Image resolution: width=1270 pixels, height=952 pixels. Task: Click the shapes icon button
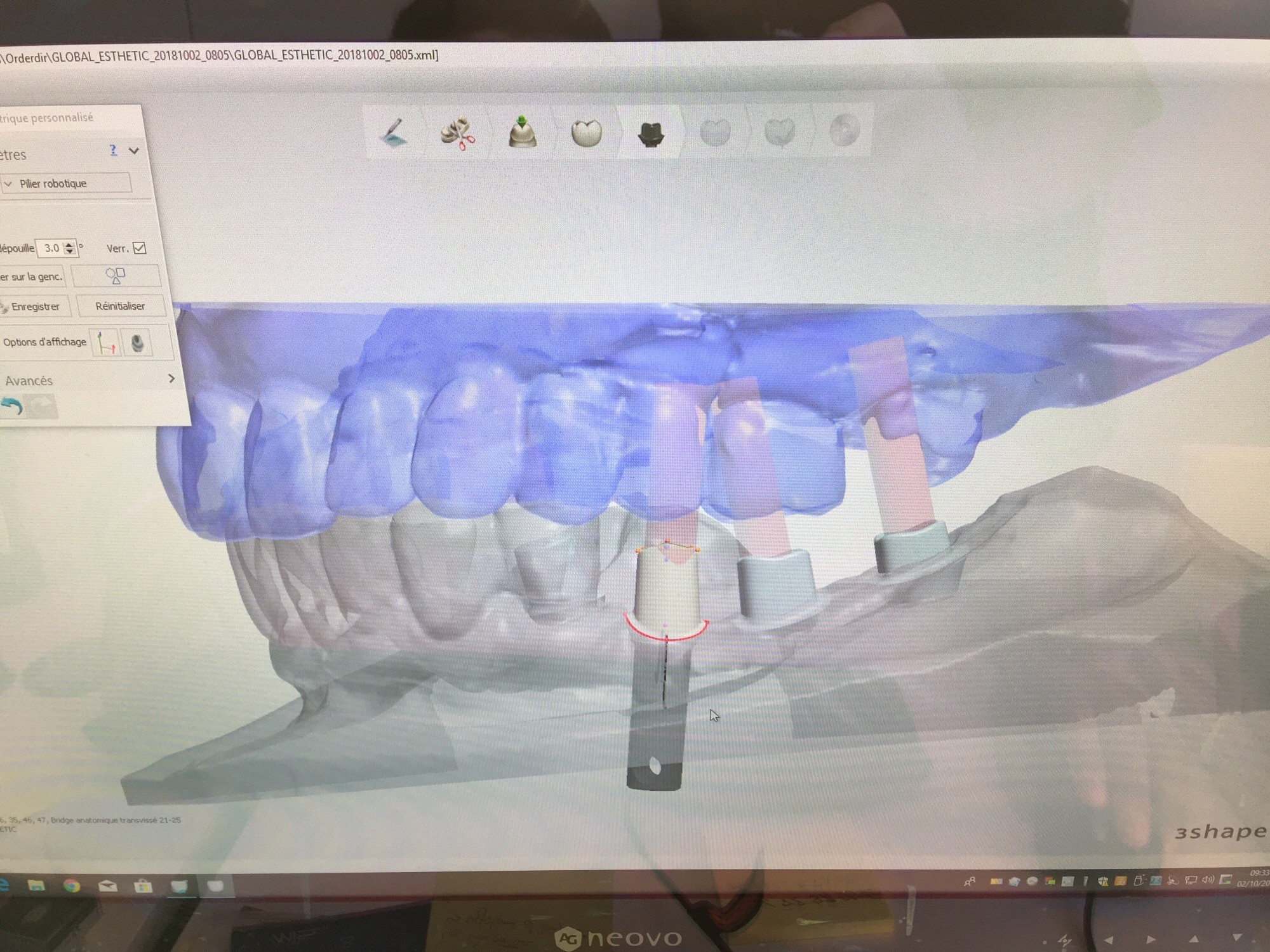tap(116, 276)
